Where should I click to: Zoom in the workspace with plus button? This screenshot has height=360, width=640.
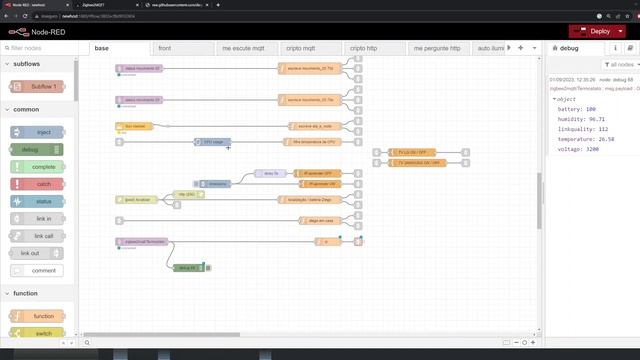point(533,342)
